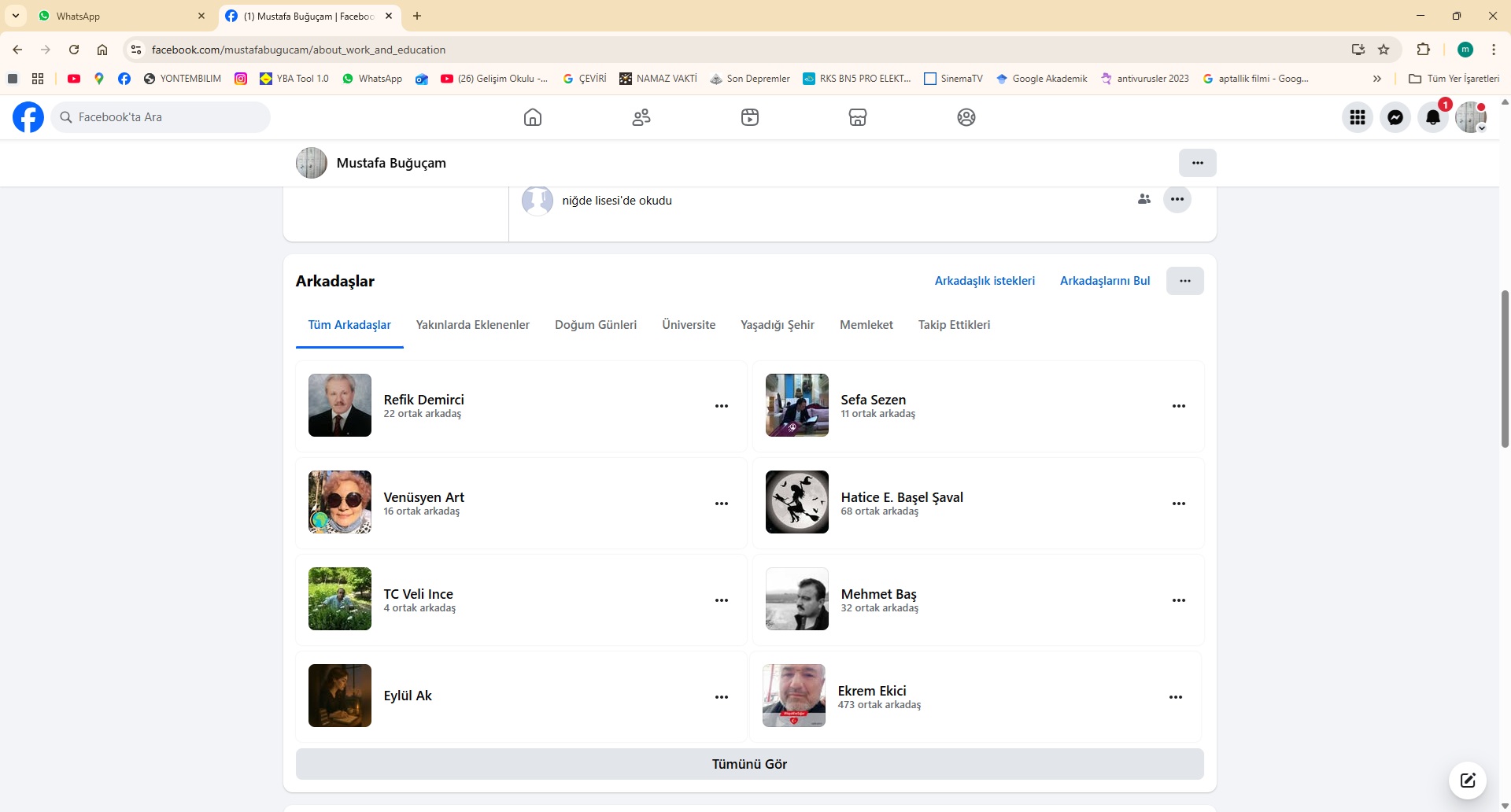Open the Friends icon in top navigation

[641, 117]
